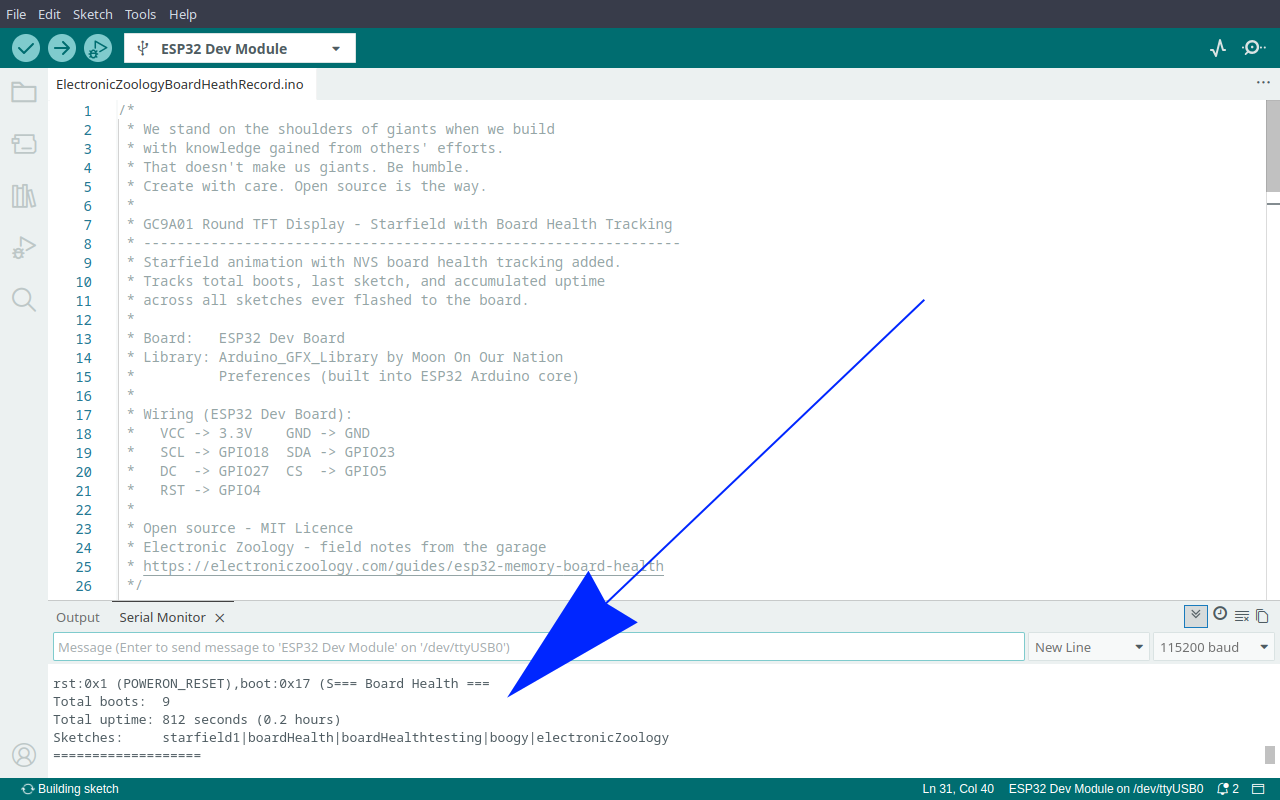Open the Sketchbook folder sidebar panel

pos(24,93)
